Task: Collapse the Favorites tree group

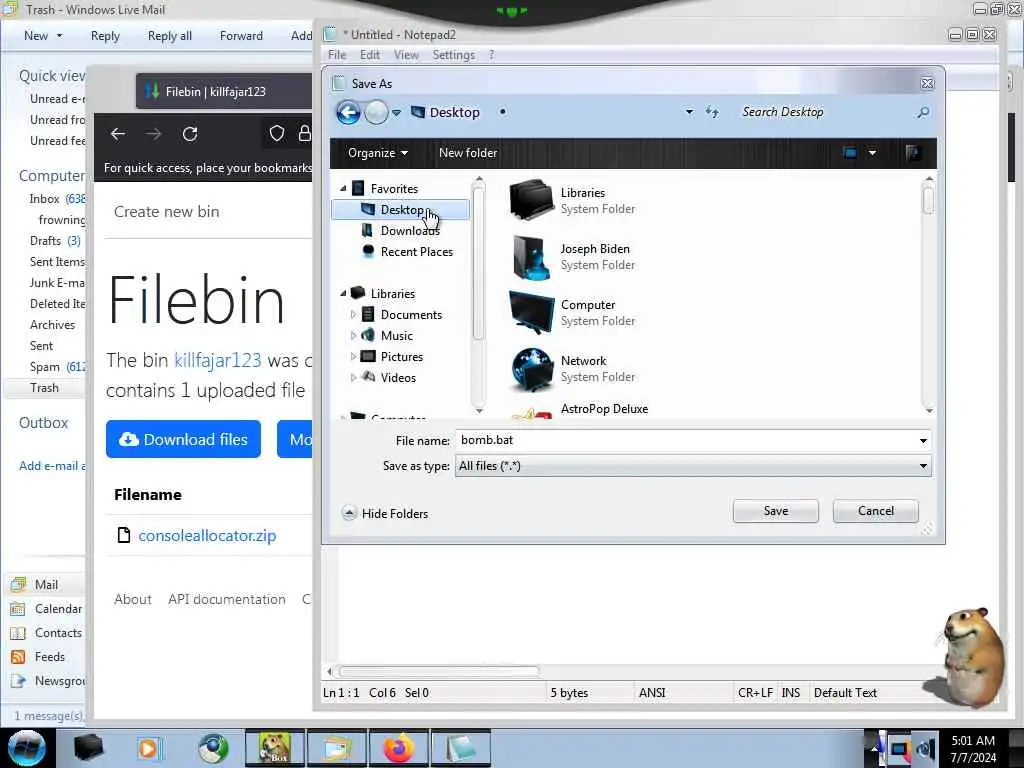Action: click(344, 188)
